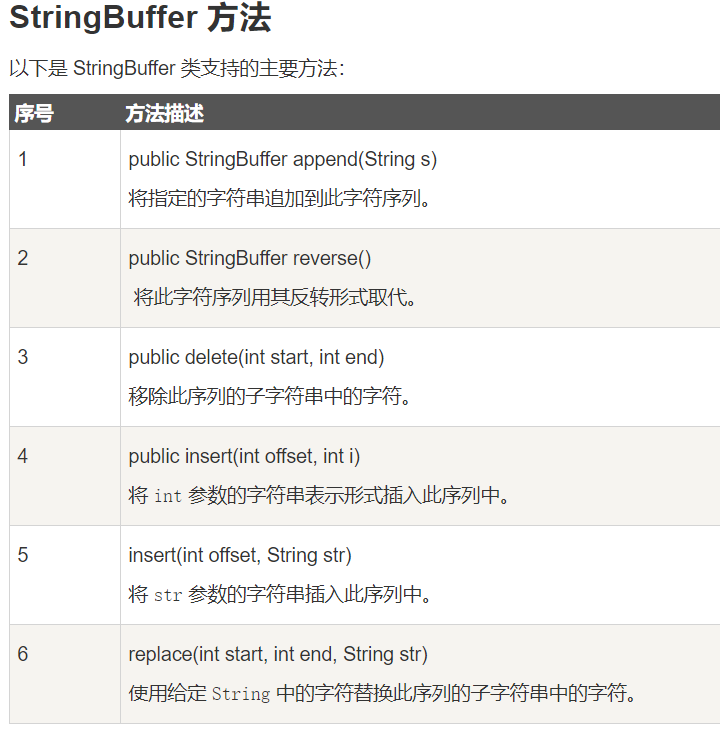Screen dimensions: 720x731
Task: Click the description 将指定的字符串追加到此字符序列
Action: tap(280, 198)
